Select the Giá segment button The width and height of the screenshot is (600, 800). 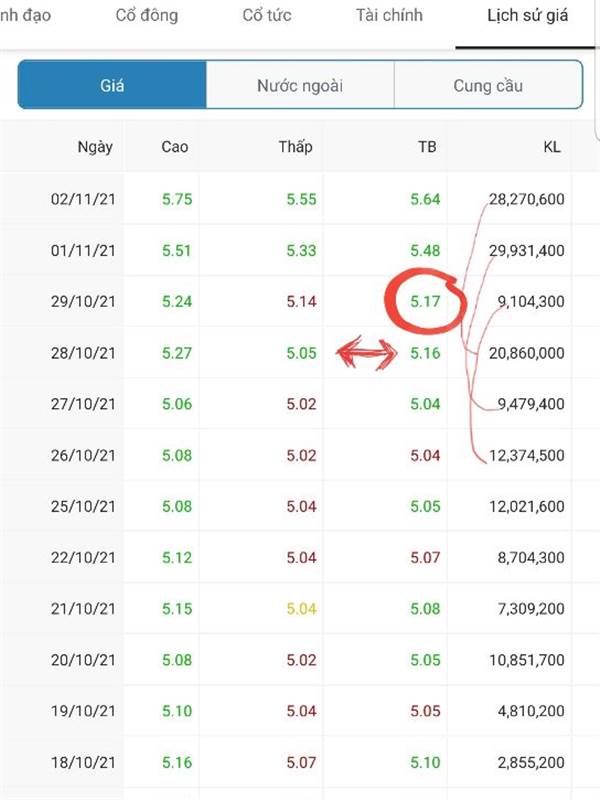(x=112, y=85)
